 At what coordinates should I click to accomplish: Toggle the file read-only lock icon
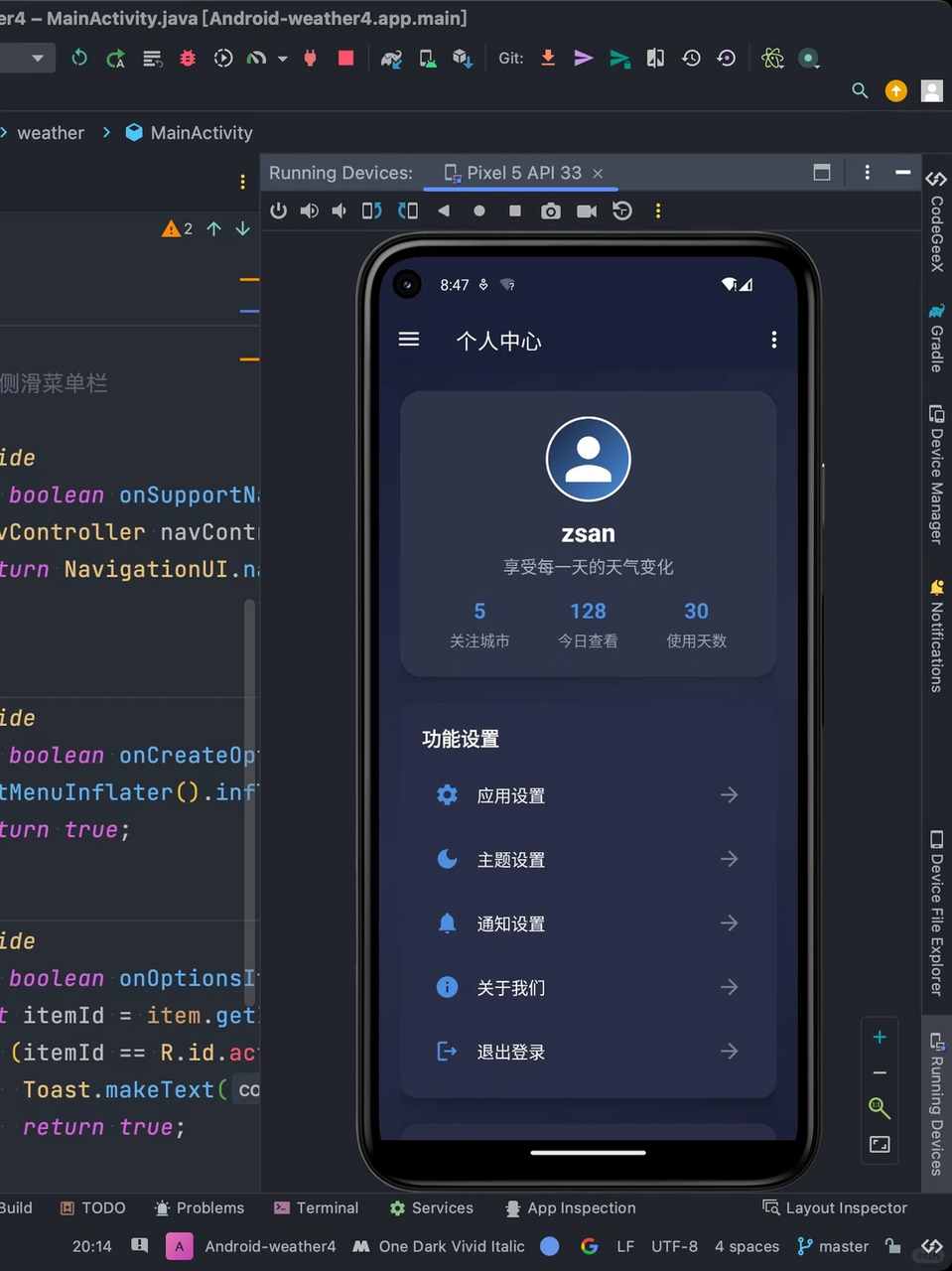[893, 1246]
